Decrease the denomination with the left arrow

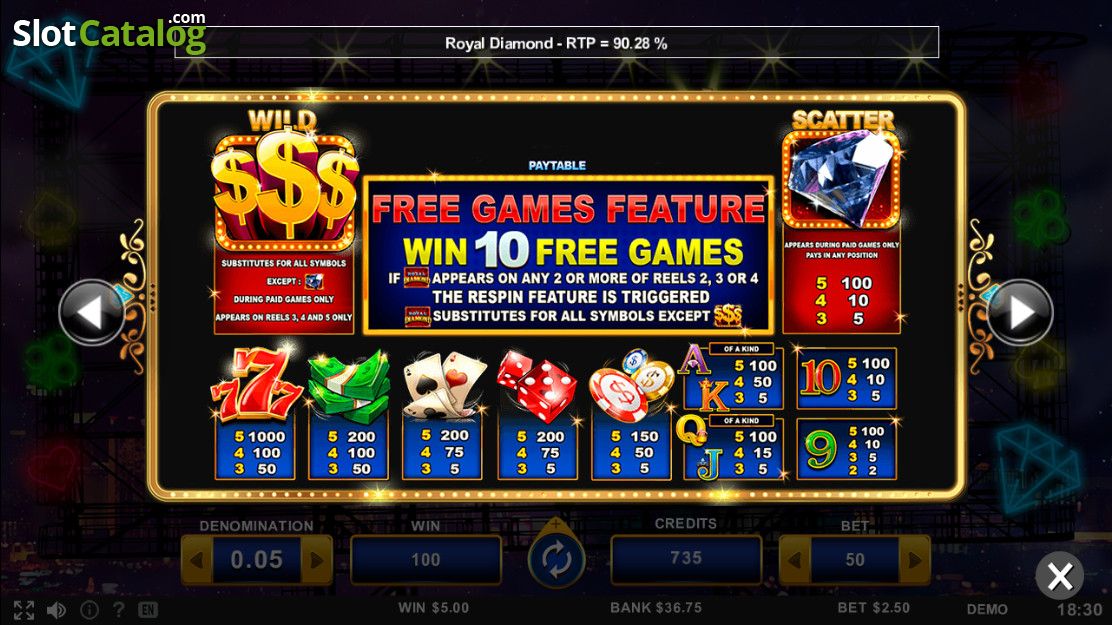point(196,560)
